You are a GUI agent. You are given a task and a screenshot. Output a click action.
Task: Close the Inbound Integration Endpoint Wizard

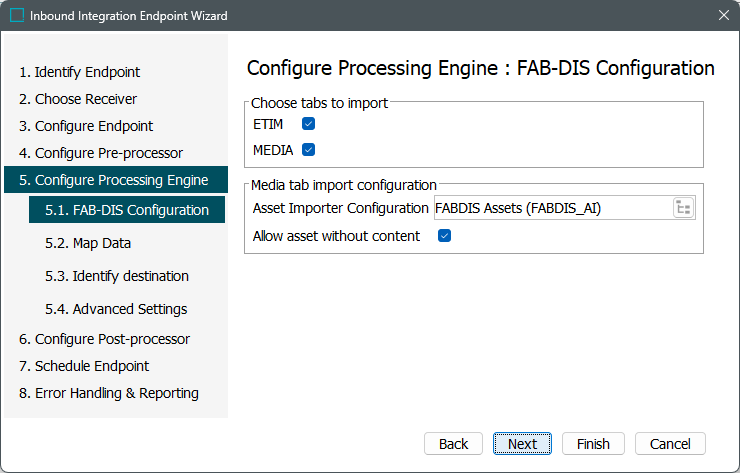pyautogui.click(x=723, y=15)
